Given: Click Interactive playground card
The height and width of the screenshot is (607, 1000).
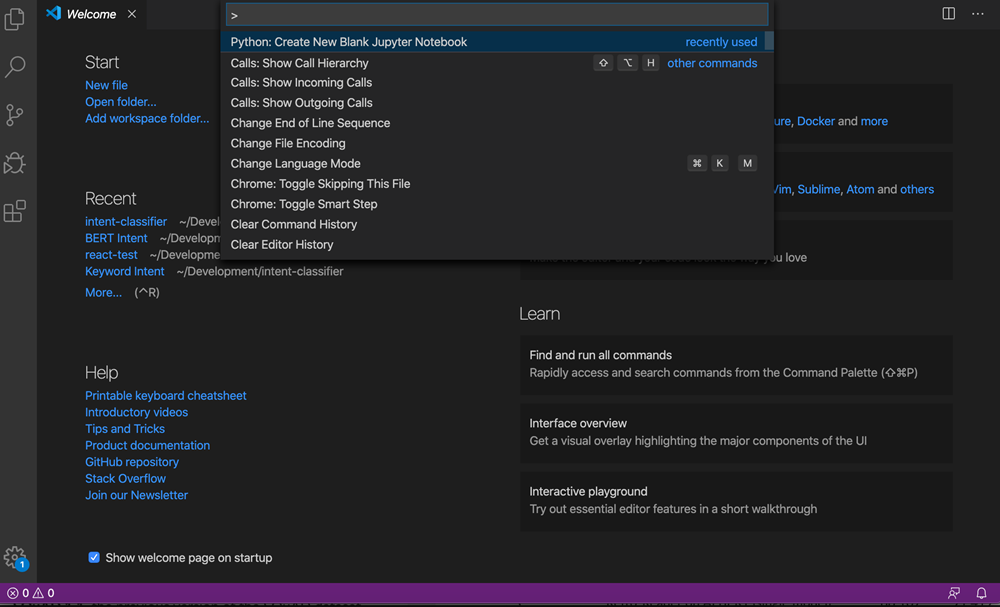Looking at the screenshot, I should [x=737, y=501].
